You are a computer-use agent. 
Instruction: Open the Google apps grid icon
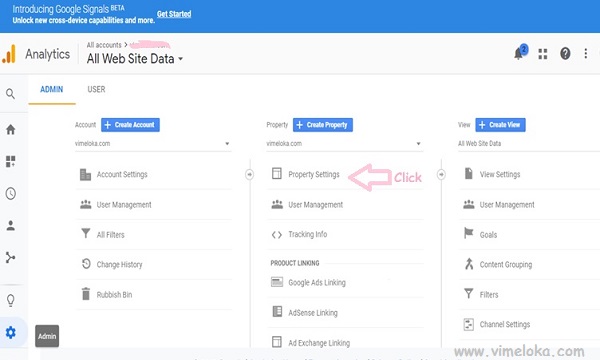(x=543, y=54)
